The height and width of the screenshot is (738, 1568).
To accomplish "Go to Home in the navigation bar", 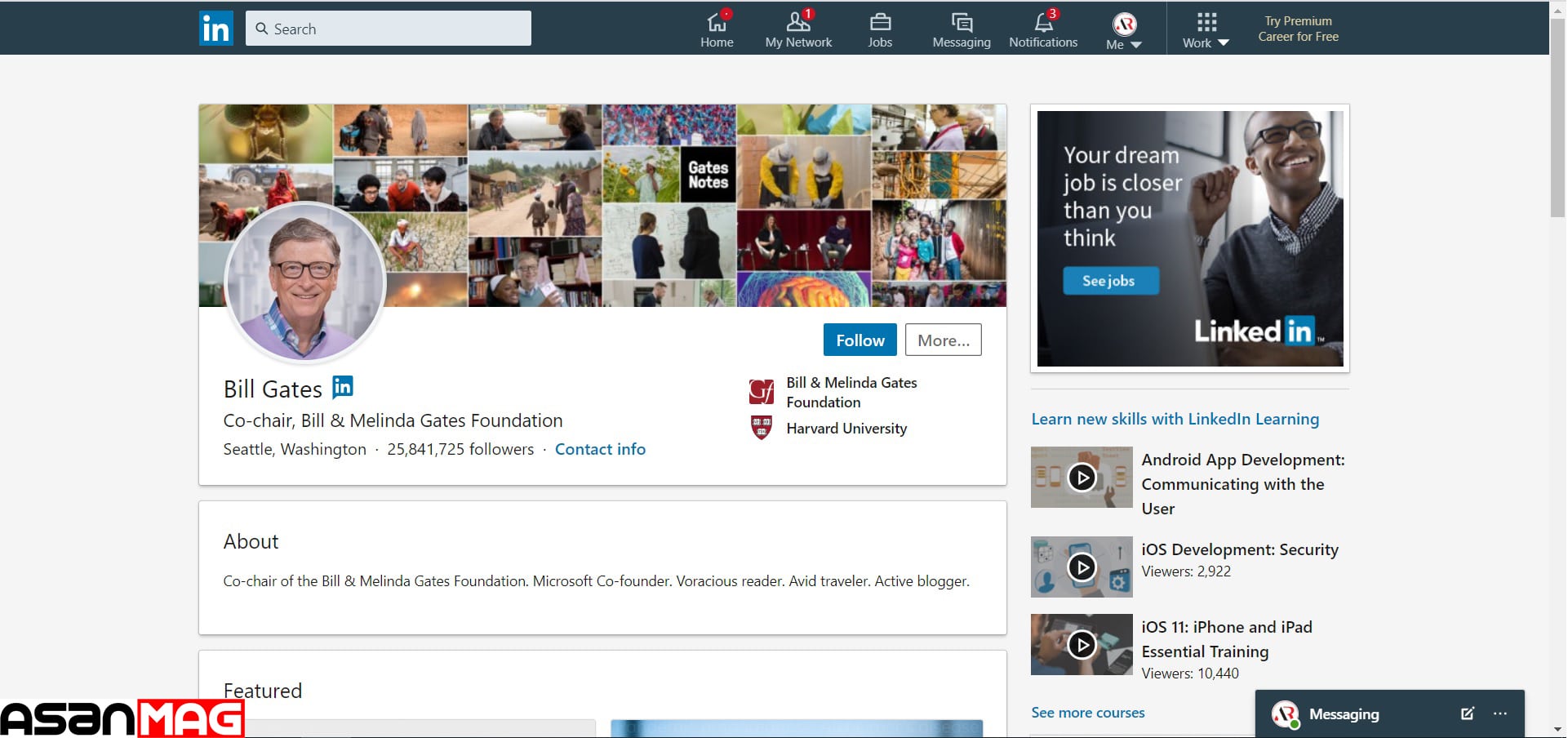I will 717,29.
